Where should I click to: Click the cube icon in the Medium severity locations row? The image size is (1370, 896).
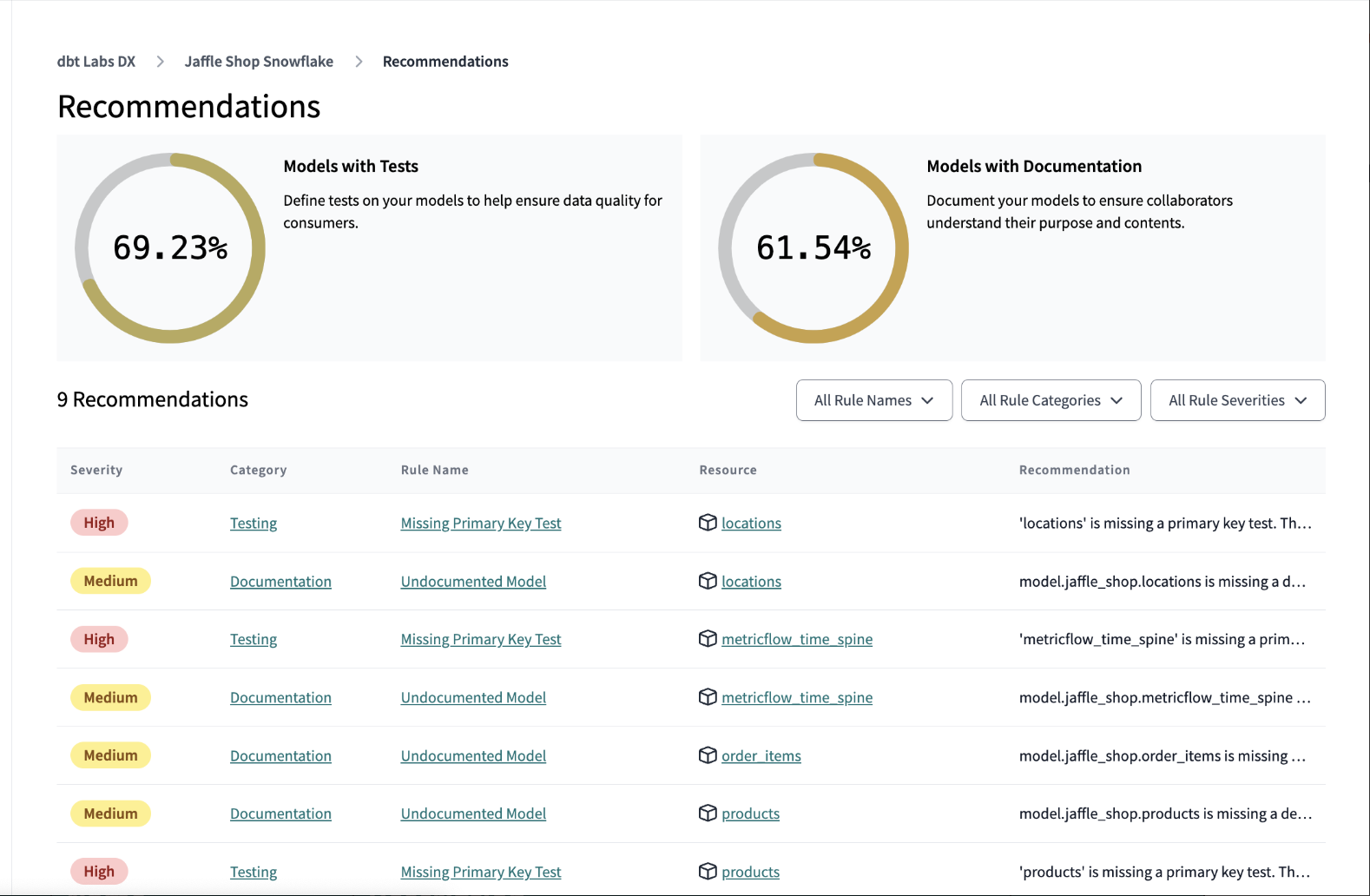tap(708, 581)
